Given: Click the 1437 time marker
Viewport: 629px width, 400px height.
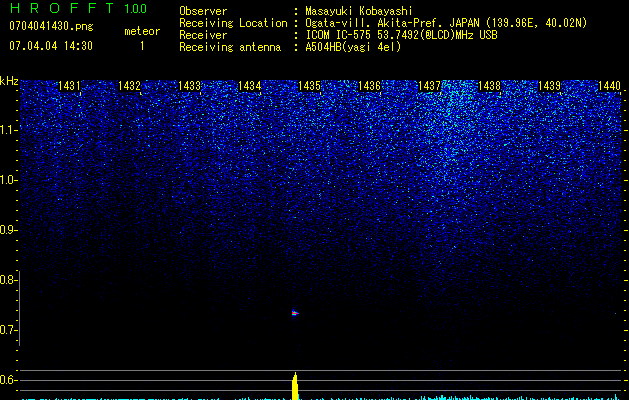Looking at the screenshot, I should point(430,86).
